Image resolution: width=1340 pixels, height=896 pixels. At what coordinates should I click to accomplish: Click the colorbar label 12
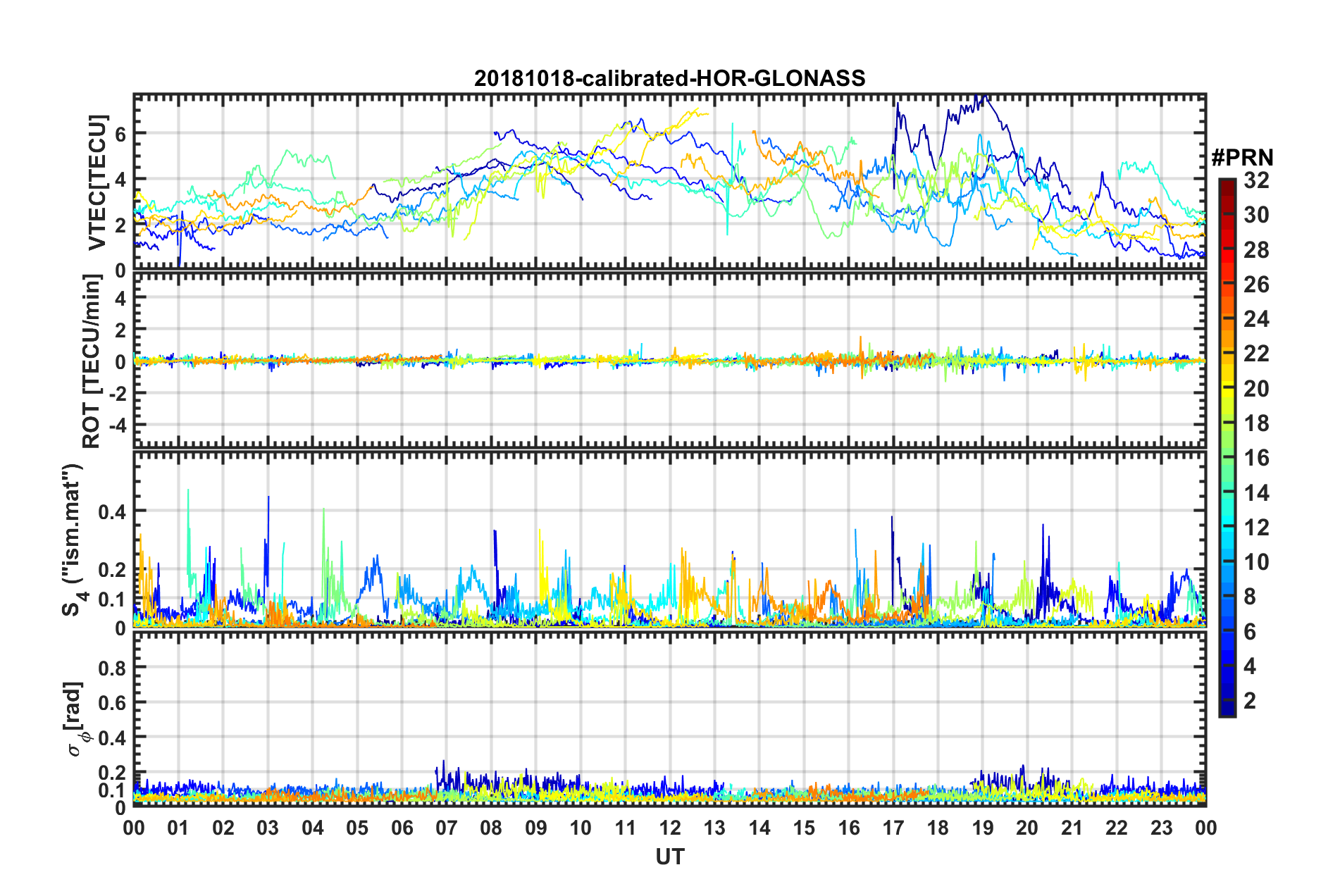point(1256,528)
